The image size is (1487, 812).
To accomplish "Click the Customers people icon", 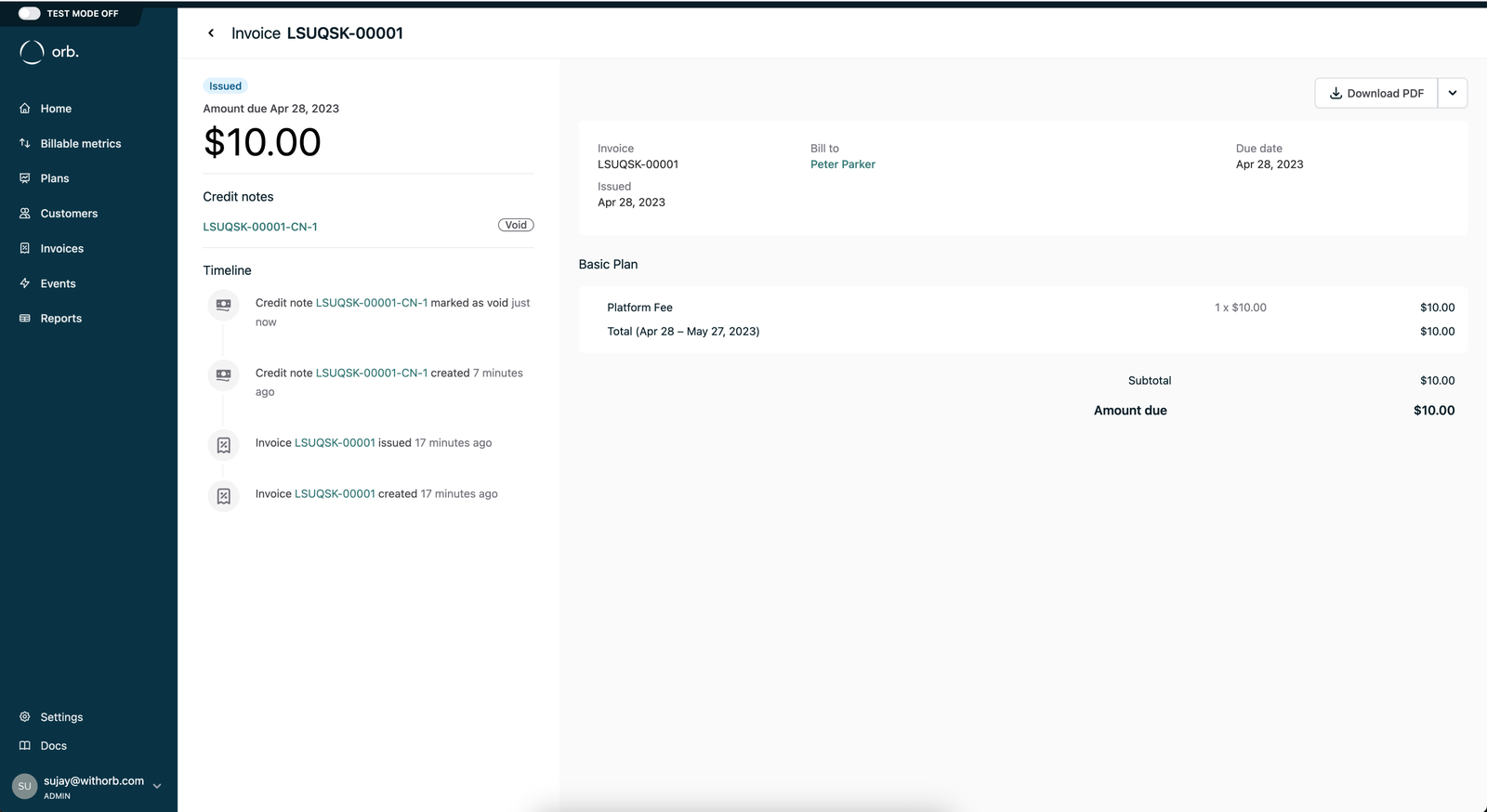I will tap(25, 214).
